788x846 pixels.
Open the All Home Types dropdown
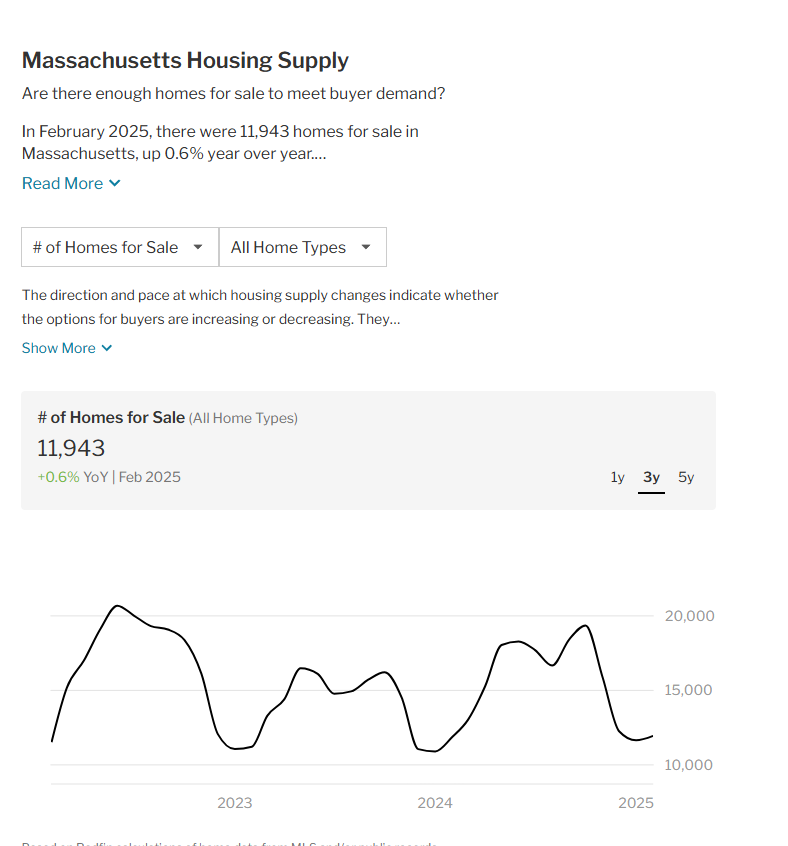pos(303,247)
